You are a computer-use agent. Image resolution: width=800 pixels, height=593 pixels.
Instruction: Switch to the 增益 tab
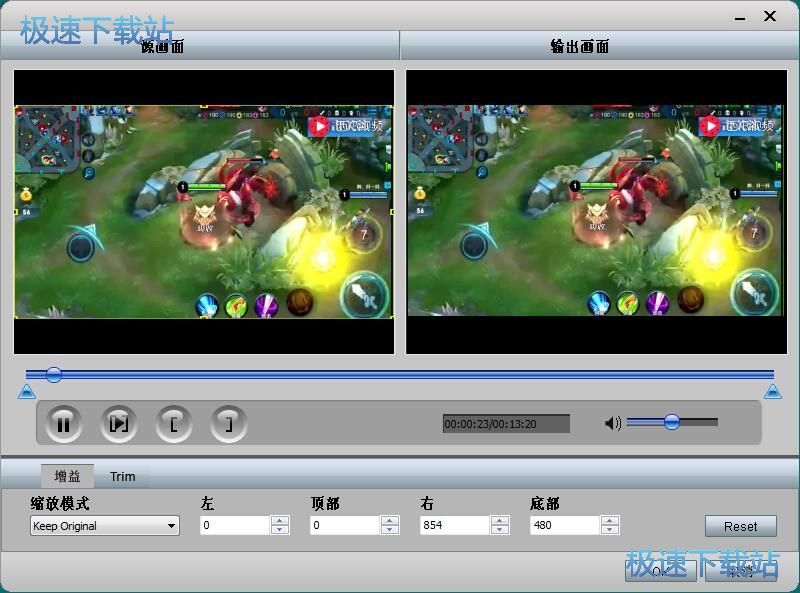[67, 476]
